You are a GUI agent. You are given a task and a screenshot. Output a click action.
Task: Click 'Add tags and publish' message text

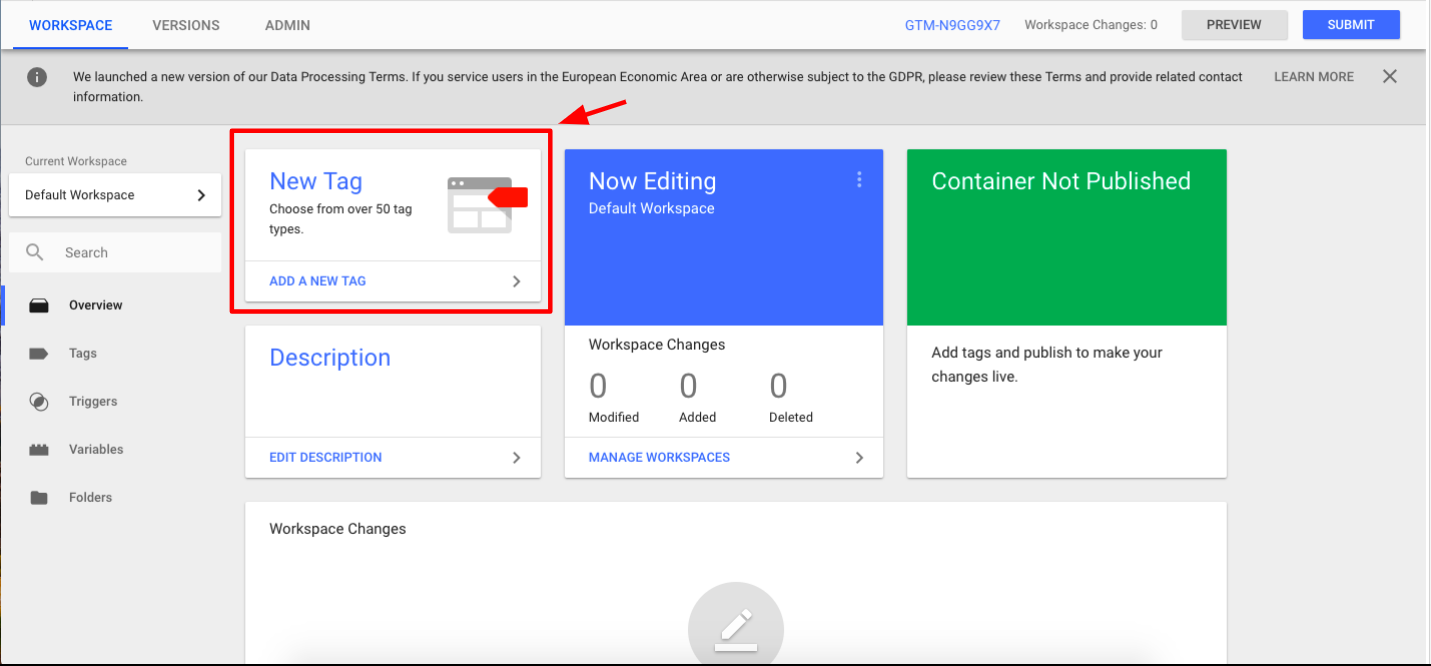pyautogui.click(x=1047, y=365)
